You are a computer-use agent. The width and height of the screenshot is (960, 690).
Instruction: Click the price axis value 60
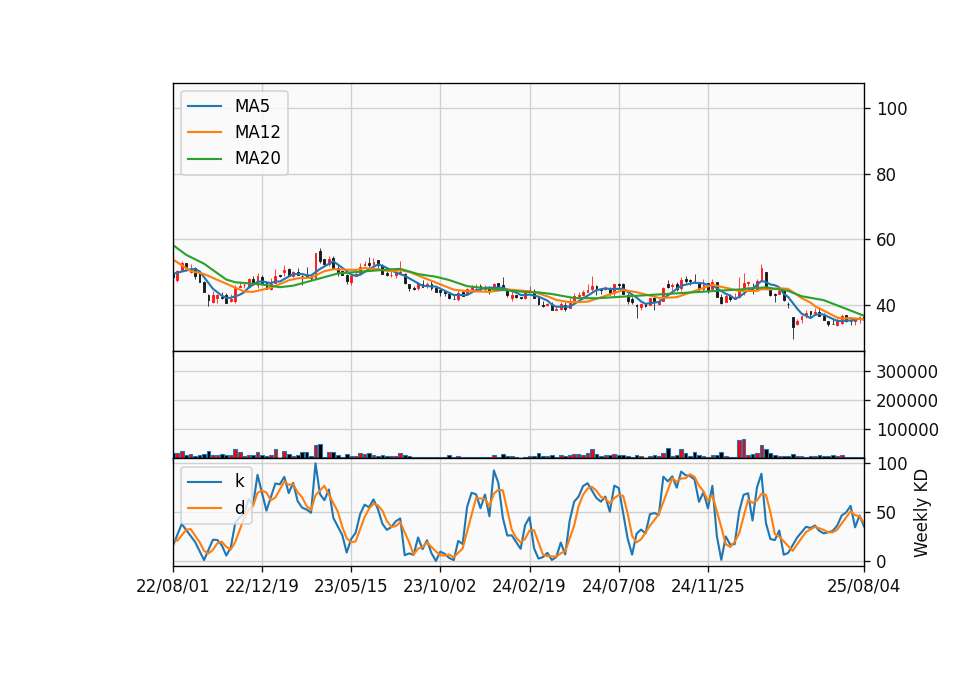click(886, 240)
